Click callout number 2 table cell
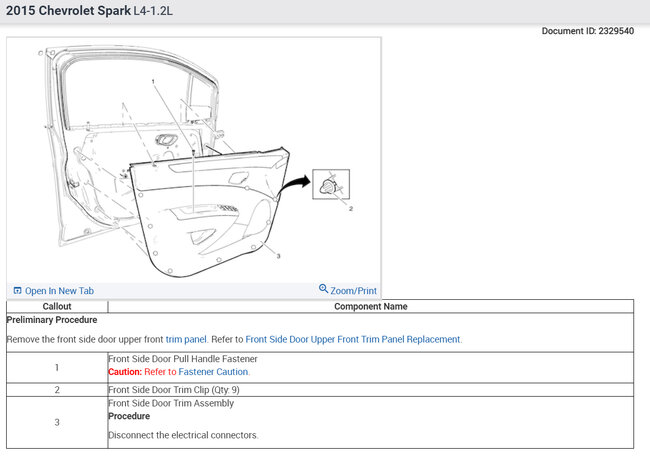The height and width of the screenshot is (460, 650). coord(57,390)
